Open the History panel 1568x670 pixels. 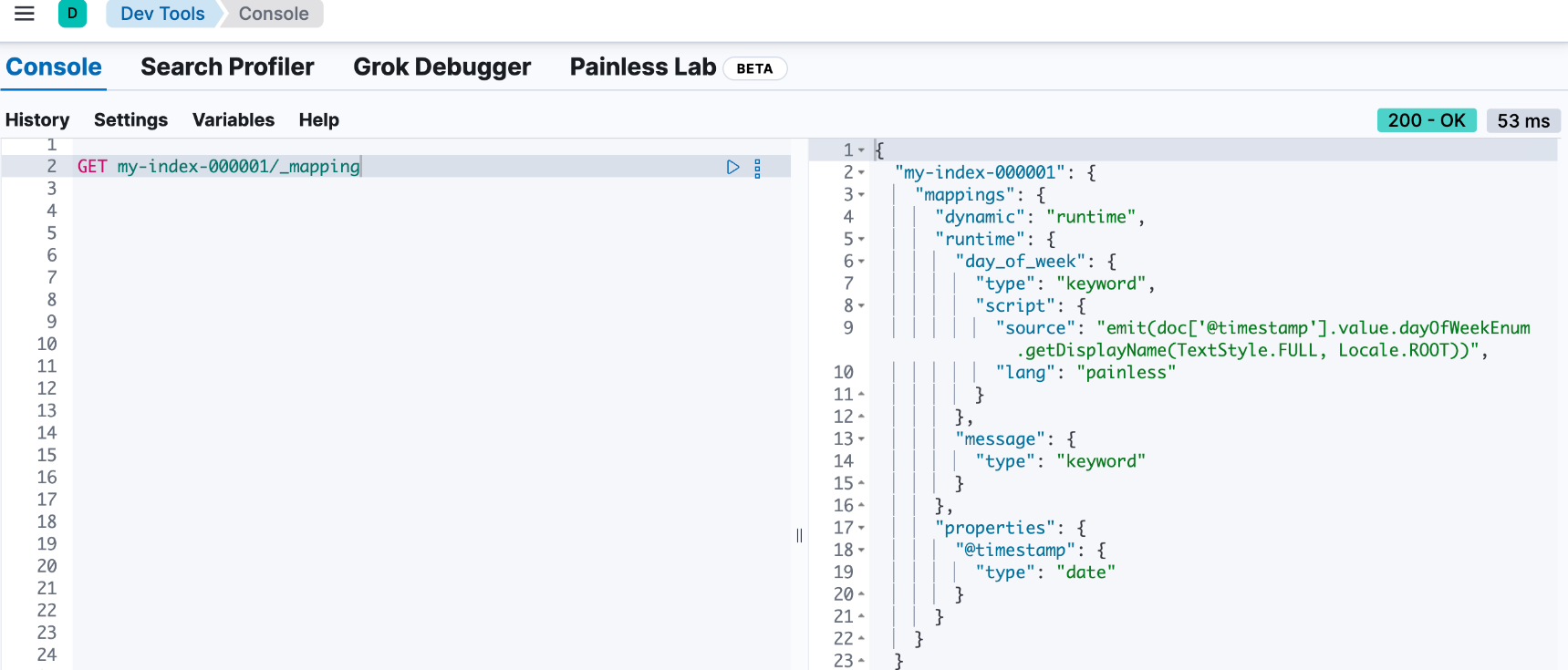pos(37,120)
